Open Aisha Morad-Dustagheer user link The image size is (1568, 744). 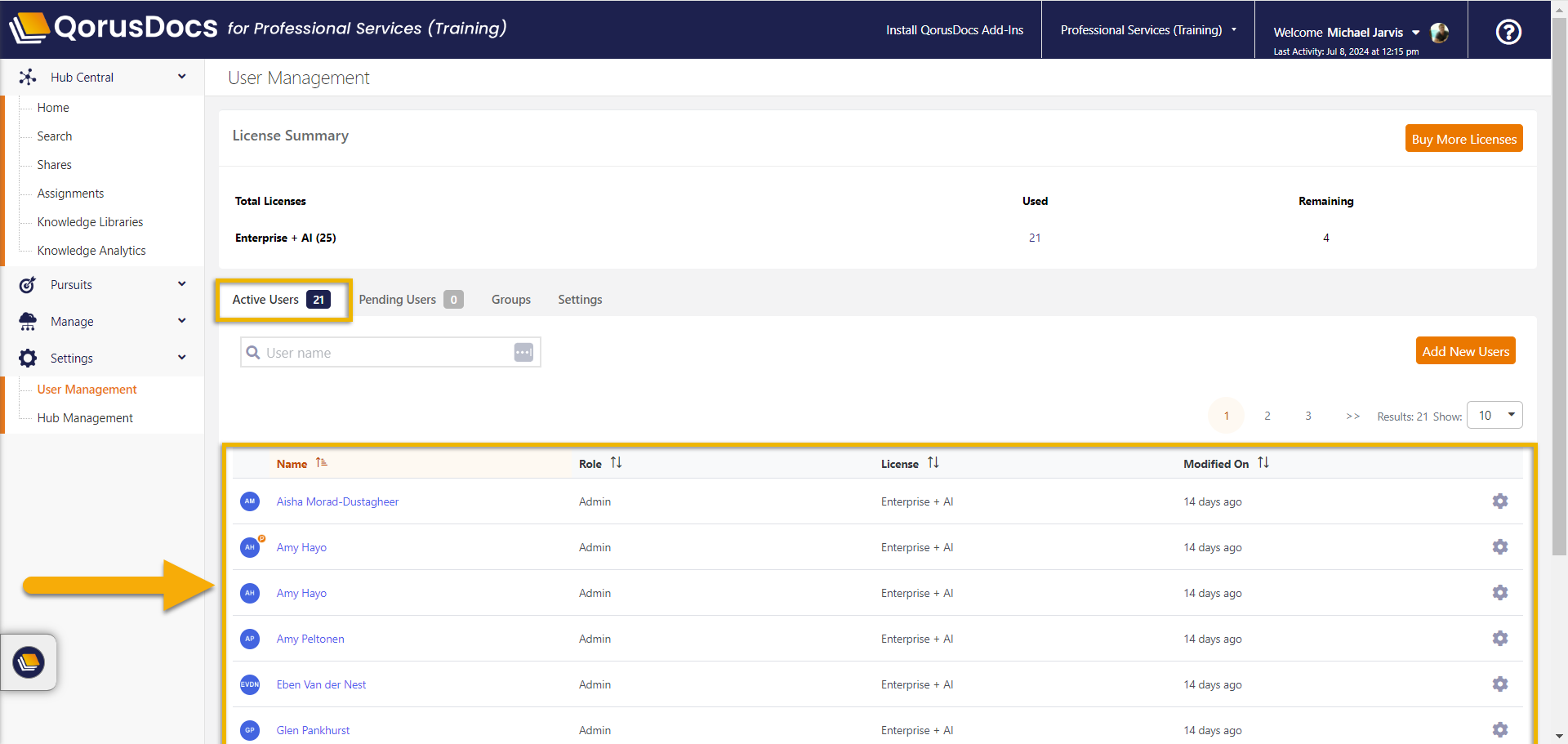click(337, 501)
